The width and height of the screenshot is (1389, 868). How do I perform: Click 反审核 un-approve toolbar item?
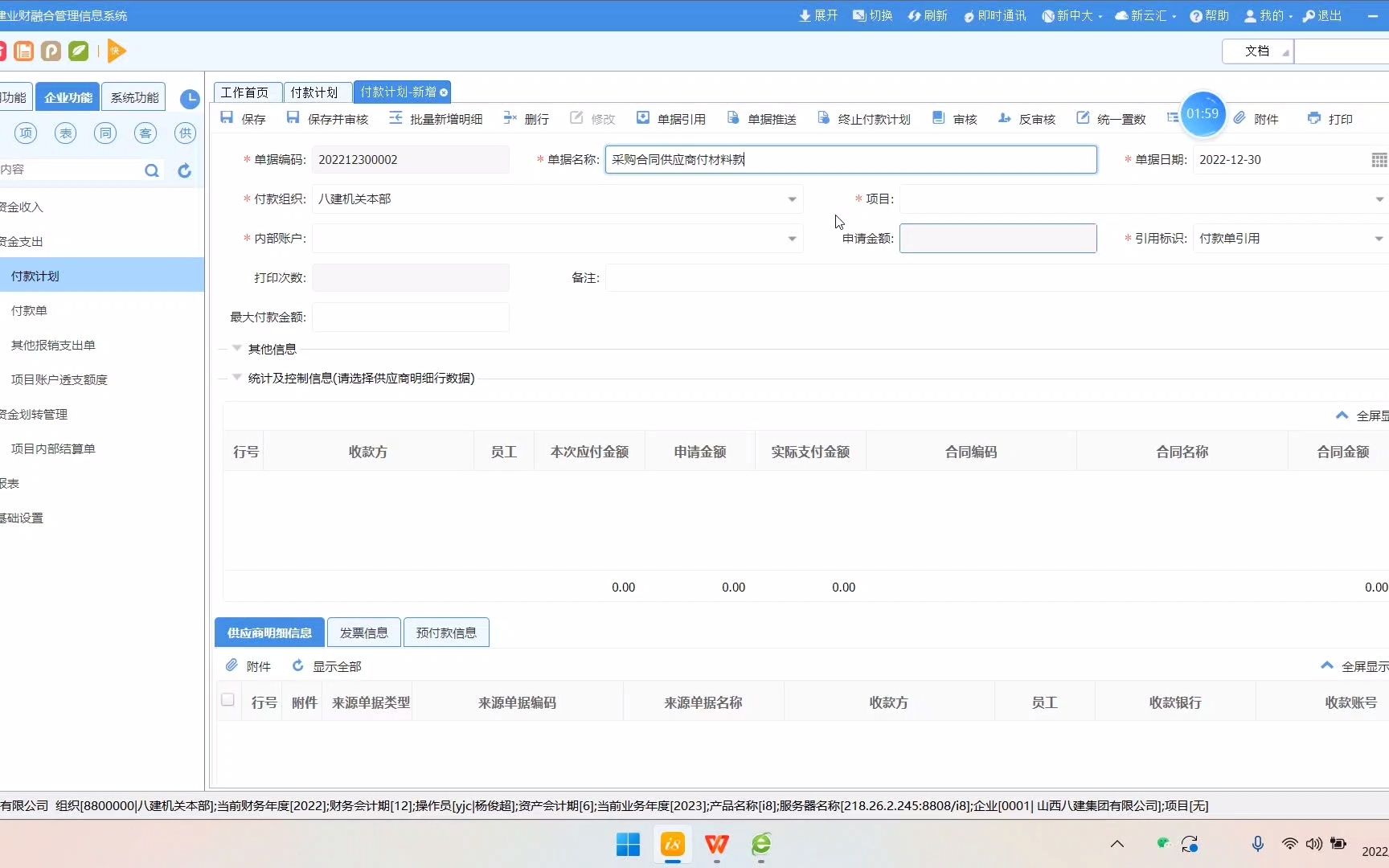point(1026,119)
